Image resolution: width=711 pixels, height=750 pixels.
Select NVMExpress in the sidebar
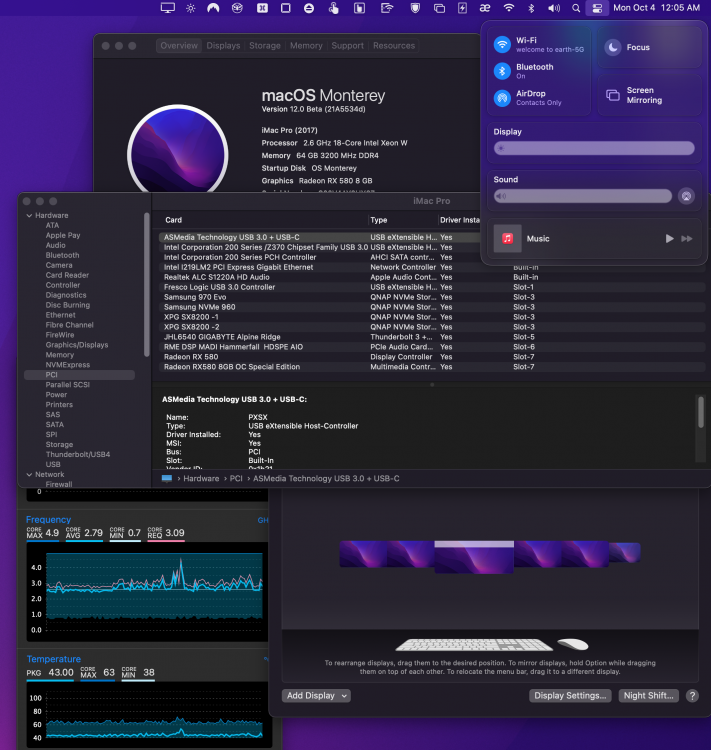point(67,365)
